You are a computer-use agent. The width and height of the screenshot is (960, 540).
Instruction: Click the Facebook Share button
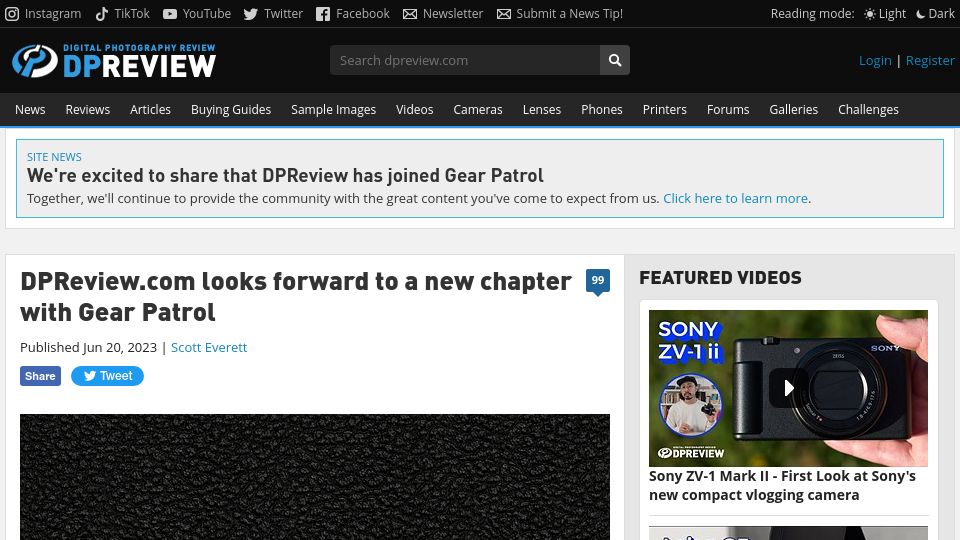[40, 376]
